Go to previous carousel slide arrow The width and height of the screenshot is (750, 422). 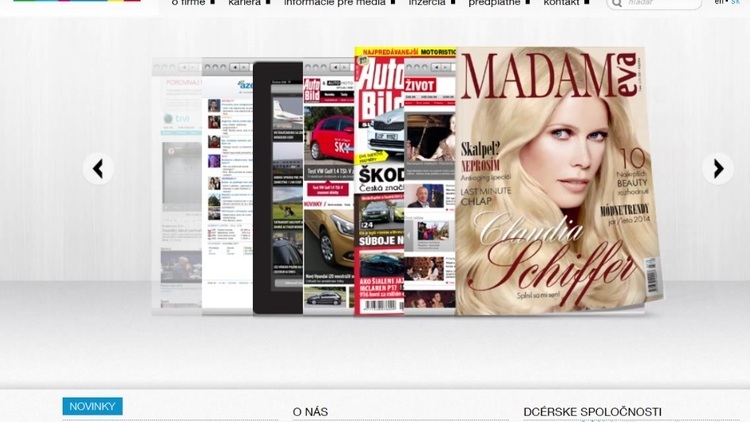tap(98, 168)
